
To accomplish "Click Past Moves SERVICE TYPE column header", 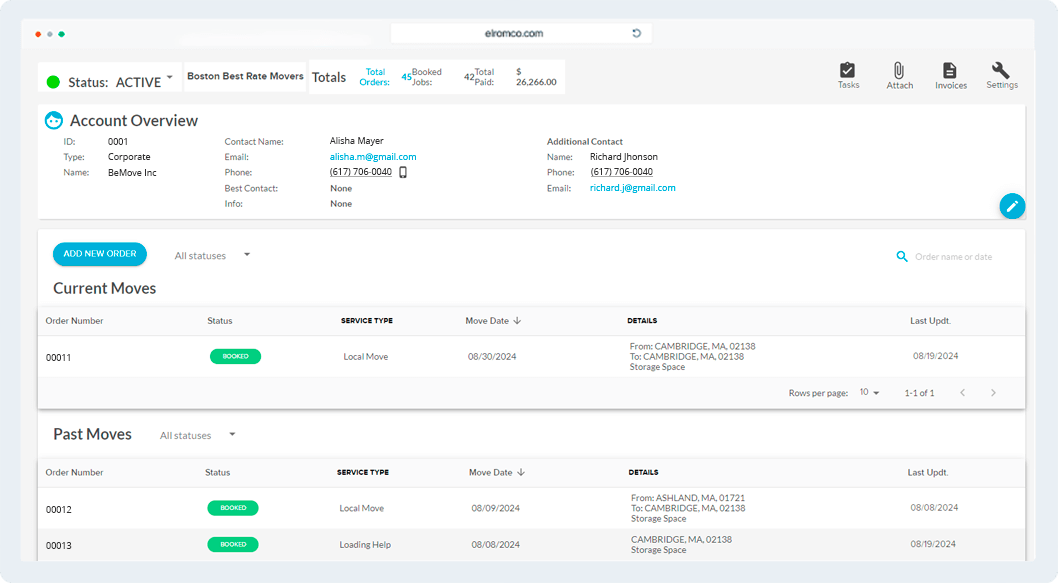I will (x=363, y=472).
